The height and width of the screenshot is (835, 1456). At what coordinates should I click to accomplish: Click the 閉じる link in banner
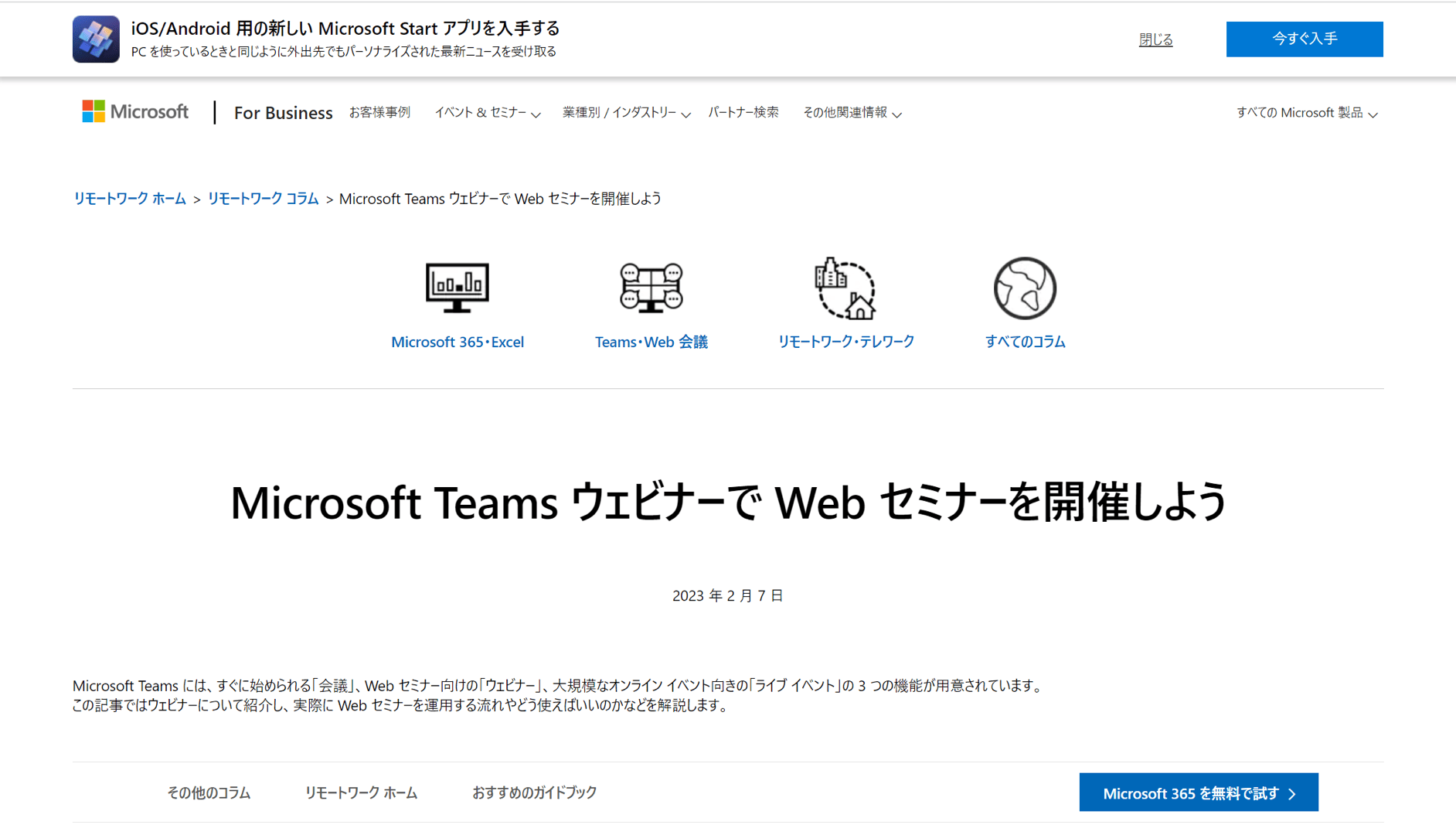tap(1155, 39)
